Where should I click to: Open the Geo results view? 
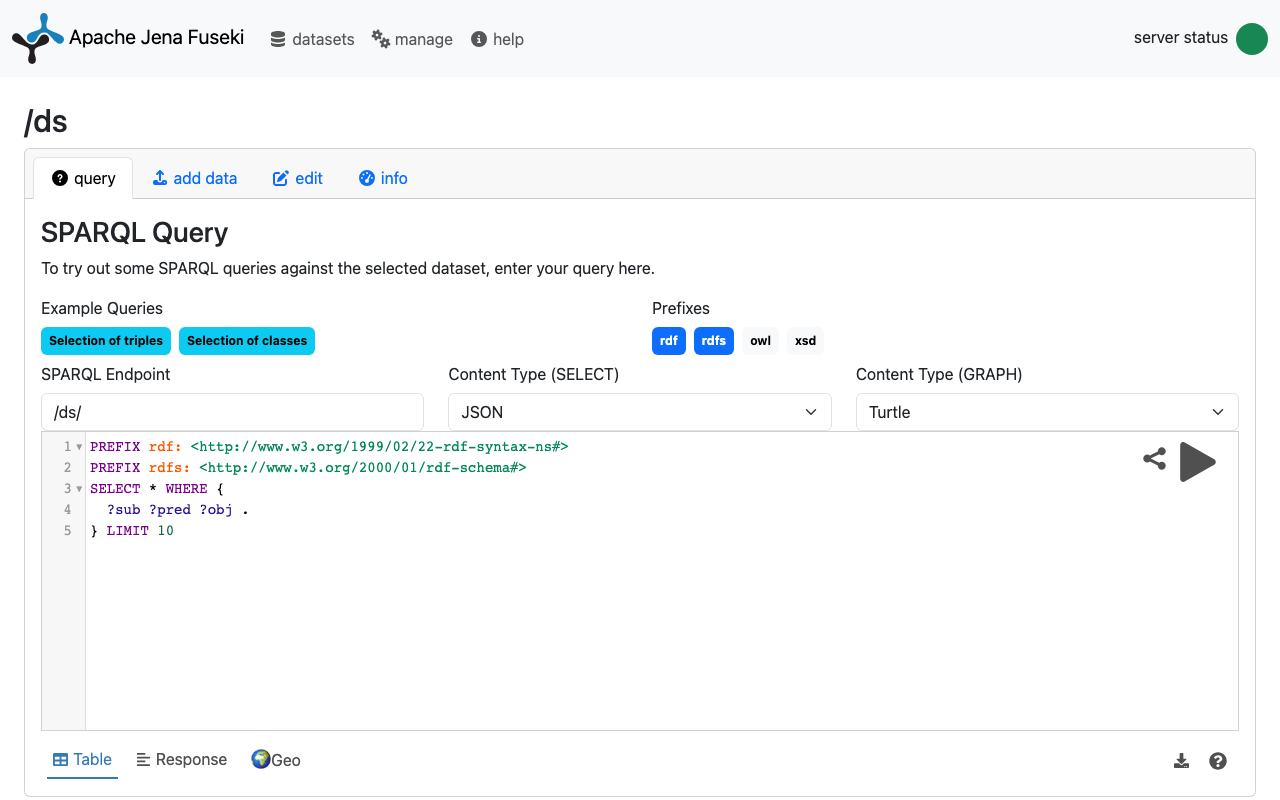[x=276, y=760]
